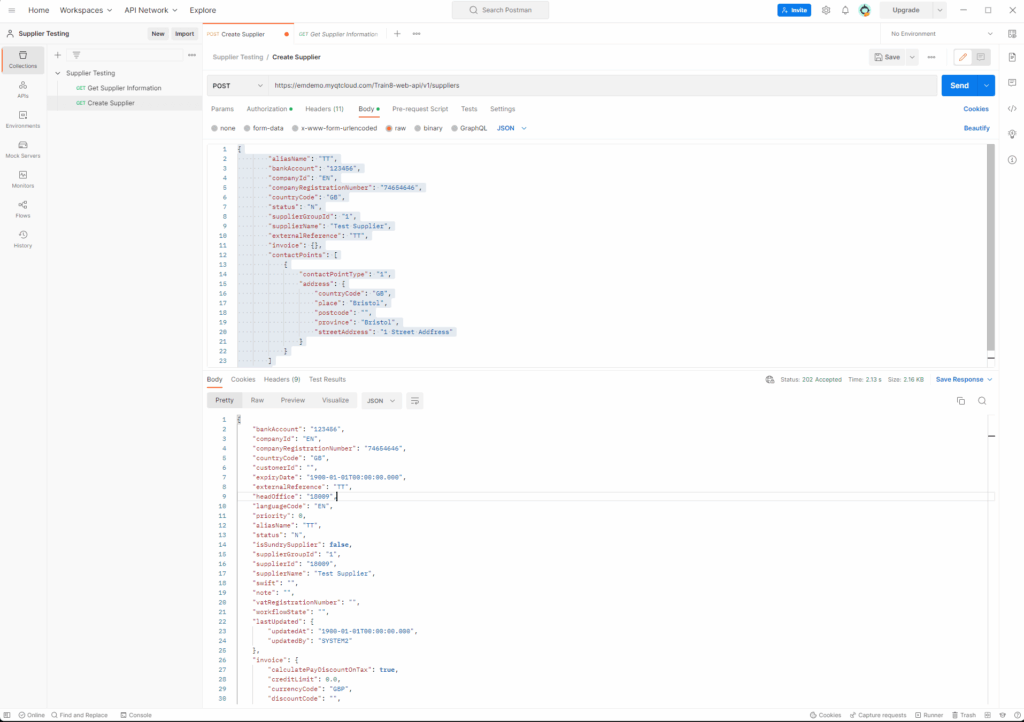Copy response body with copy icon
This screenshot has height=722, width=1024.
click(x=960, y=400)
